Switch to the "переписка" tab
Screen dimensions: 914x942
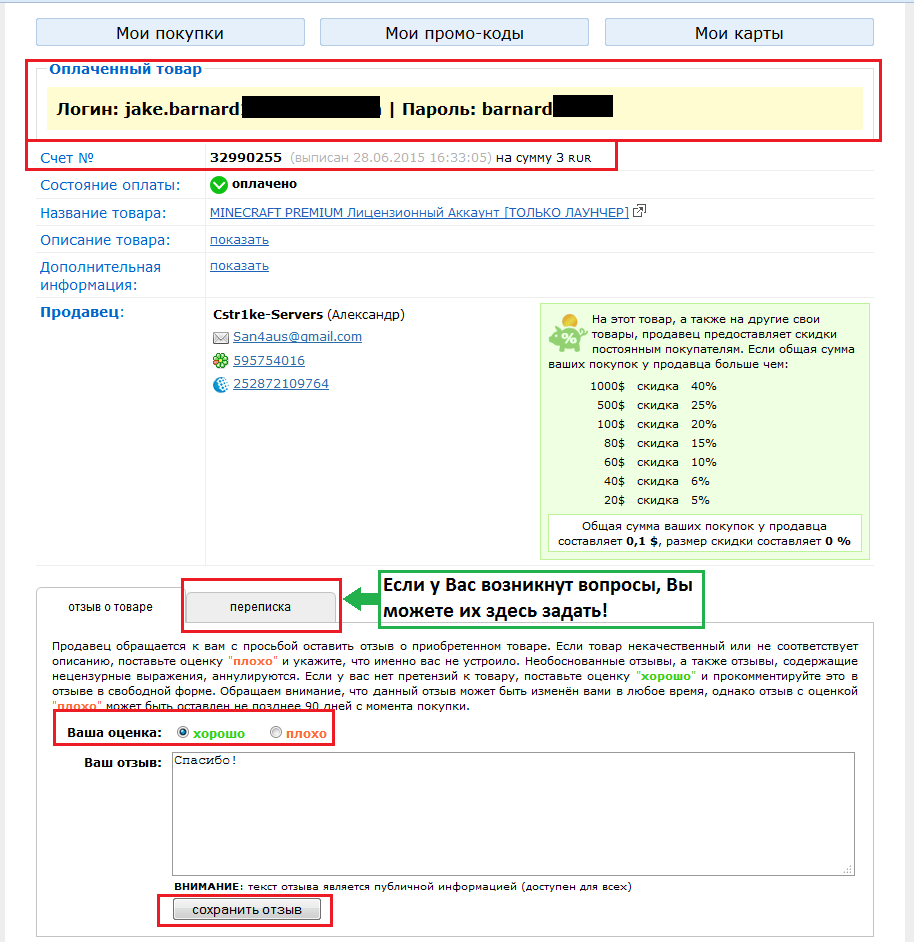pyautogui.click(x=260, y=606)
